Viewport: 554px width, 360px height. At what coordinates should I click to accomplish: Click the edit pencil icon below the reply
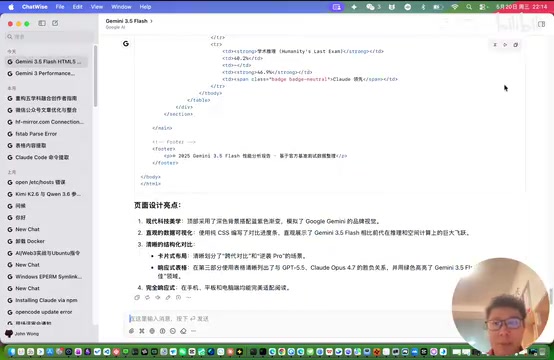tap(168, 297)
